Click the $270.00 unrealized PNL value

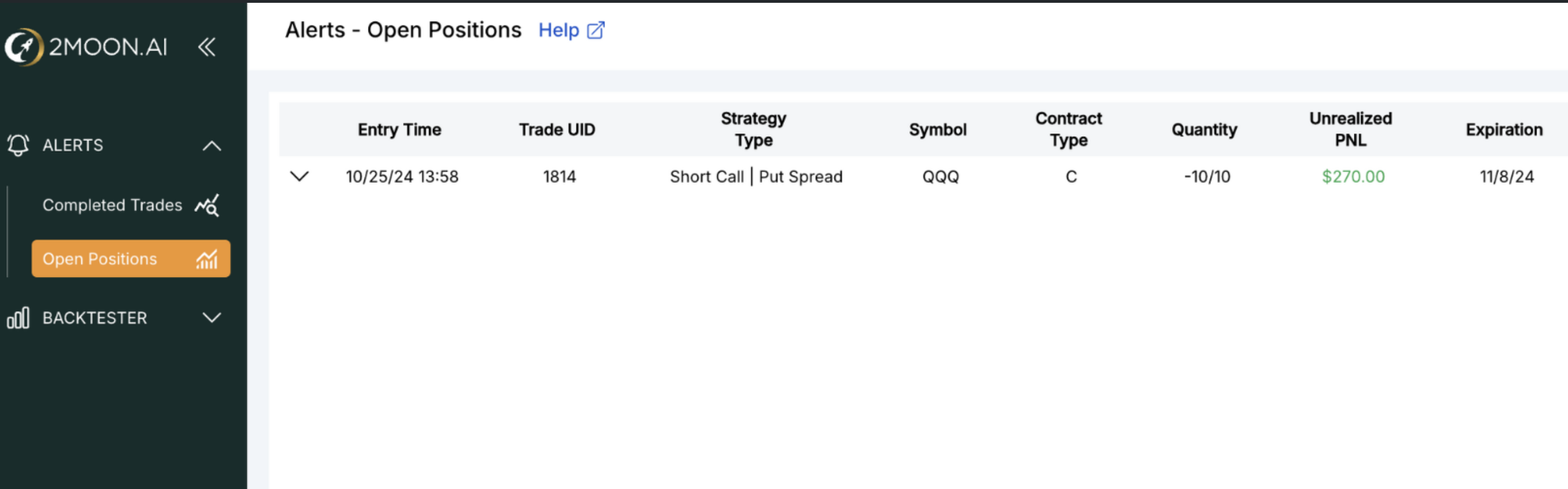[x=1353, y=177]
